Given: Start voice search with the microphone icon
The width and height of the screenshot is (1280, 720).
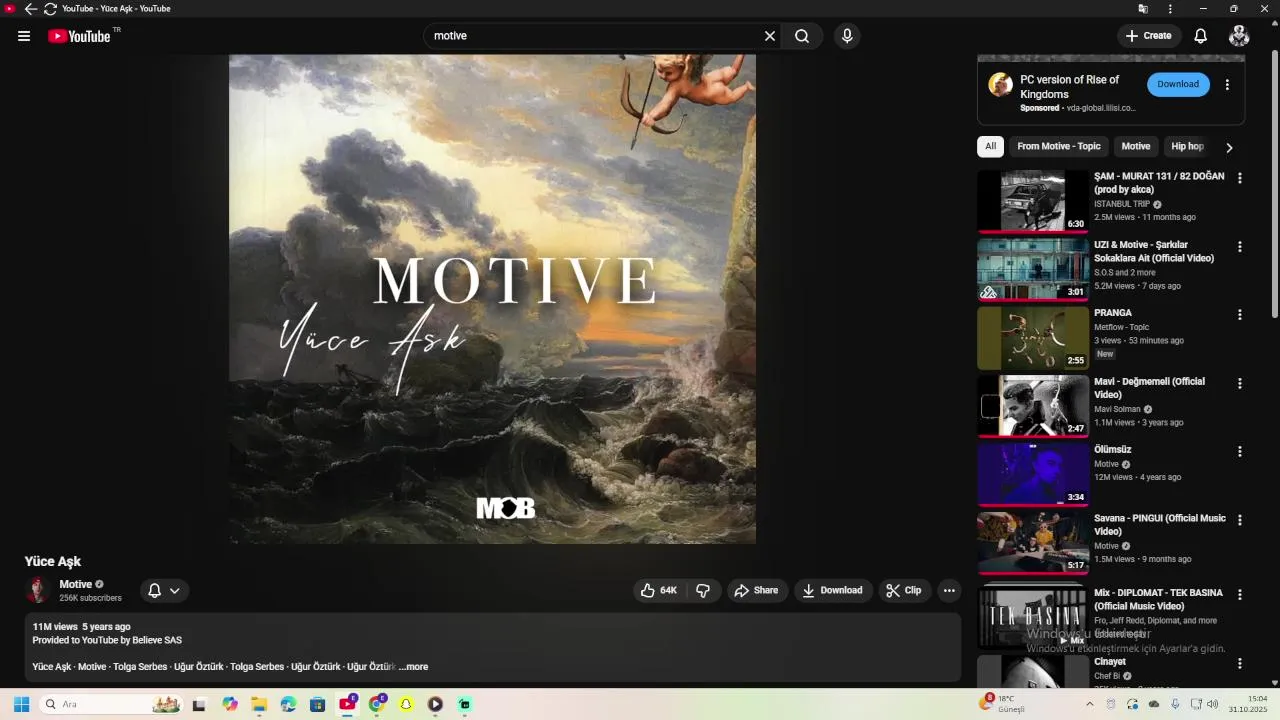Looking at the screenshot, I should click(847, 36).
